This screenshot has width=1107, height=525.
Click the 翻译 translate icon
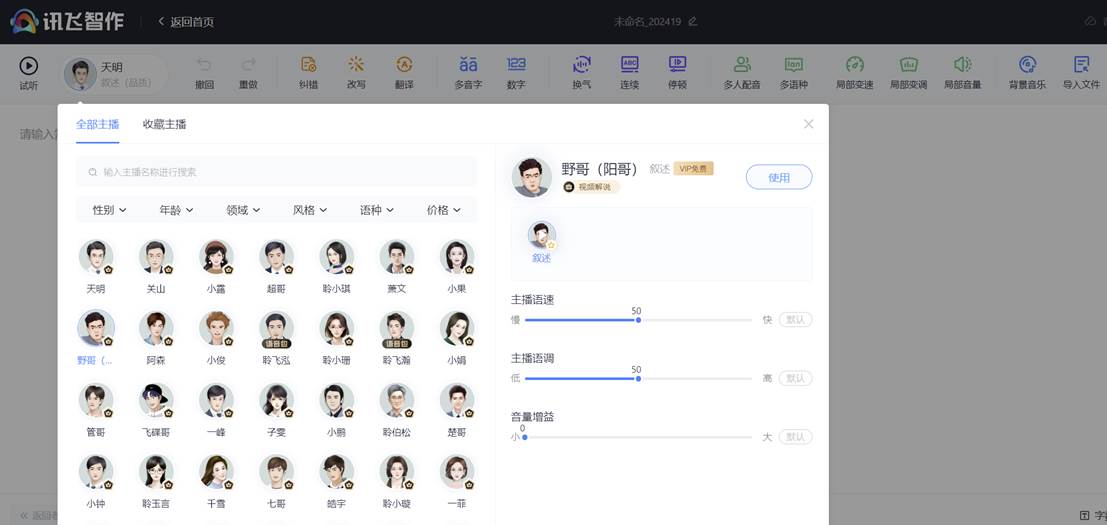(x=404, y=66)
